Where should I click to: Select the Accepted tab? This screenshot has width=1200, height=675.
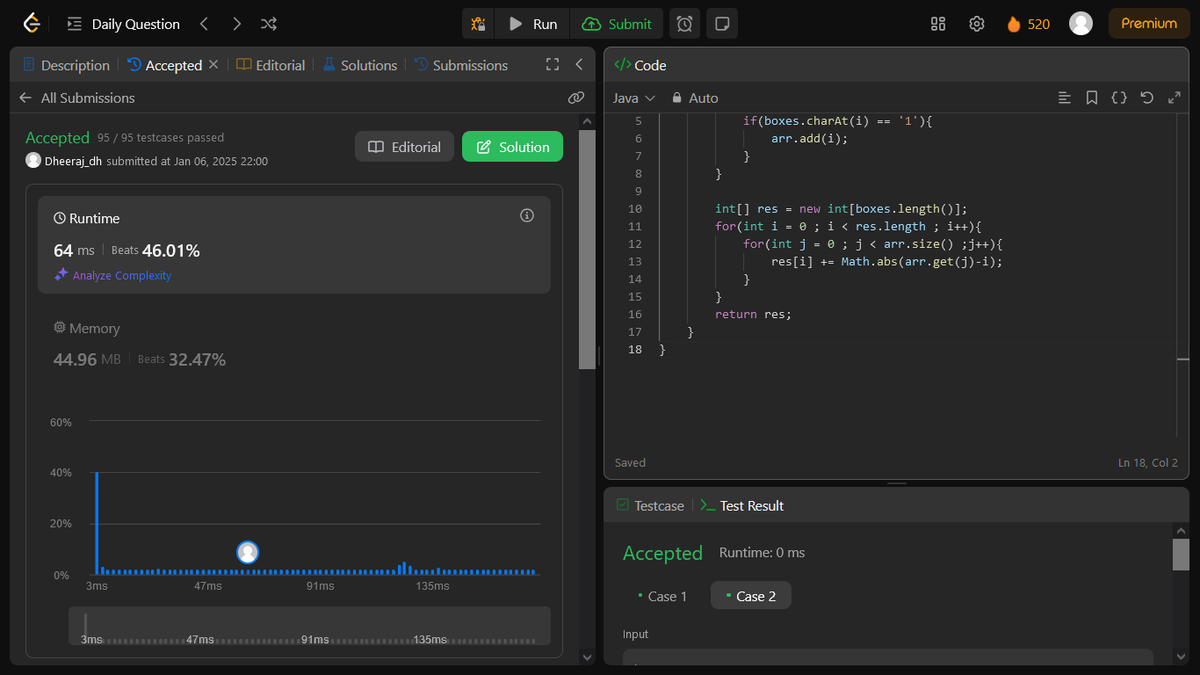click(x=165, y=65)
